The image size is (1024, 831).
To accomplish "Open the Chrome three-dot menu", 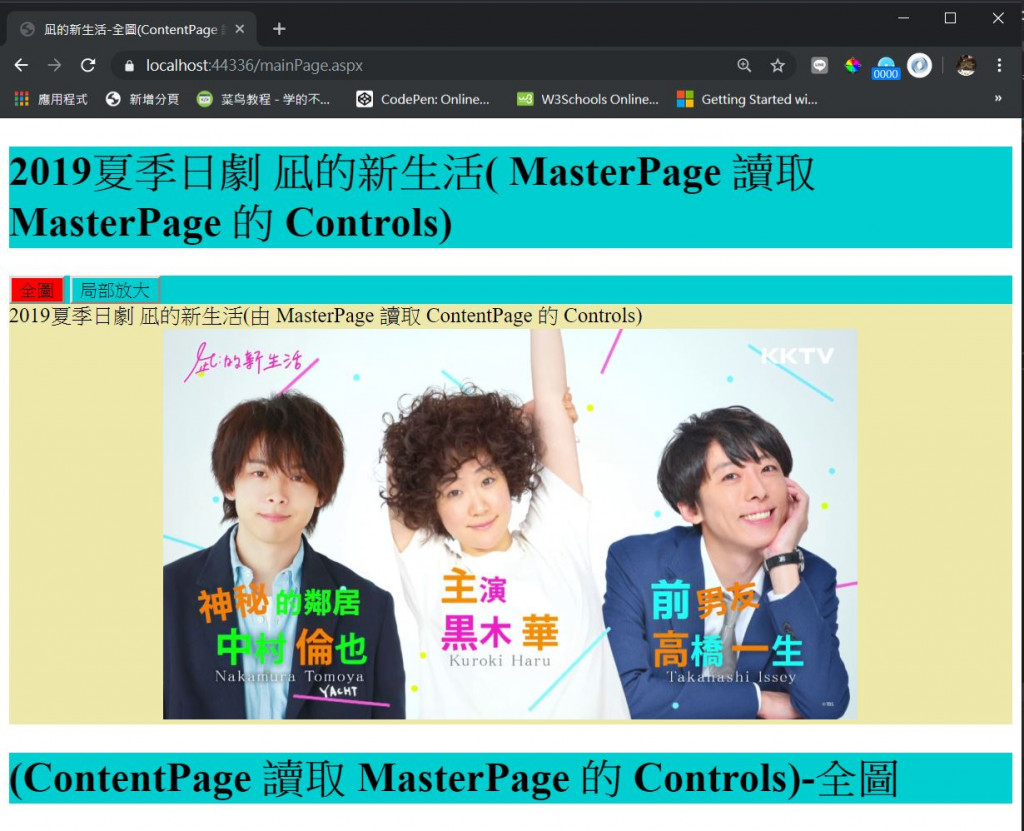I will pyautogui.click(x=999, y=65).
